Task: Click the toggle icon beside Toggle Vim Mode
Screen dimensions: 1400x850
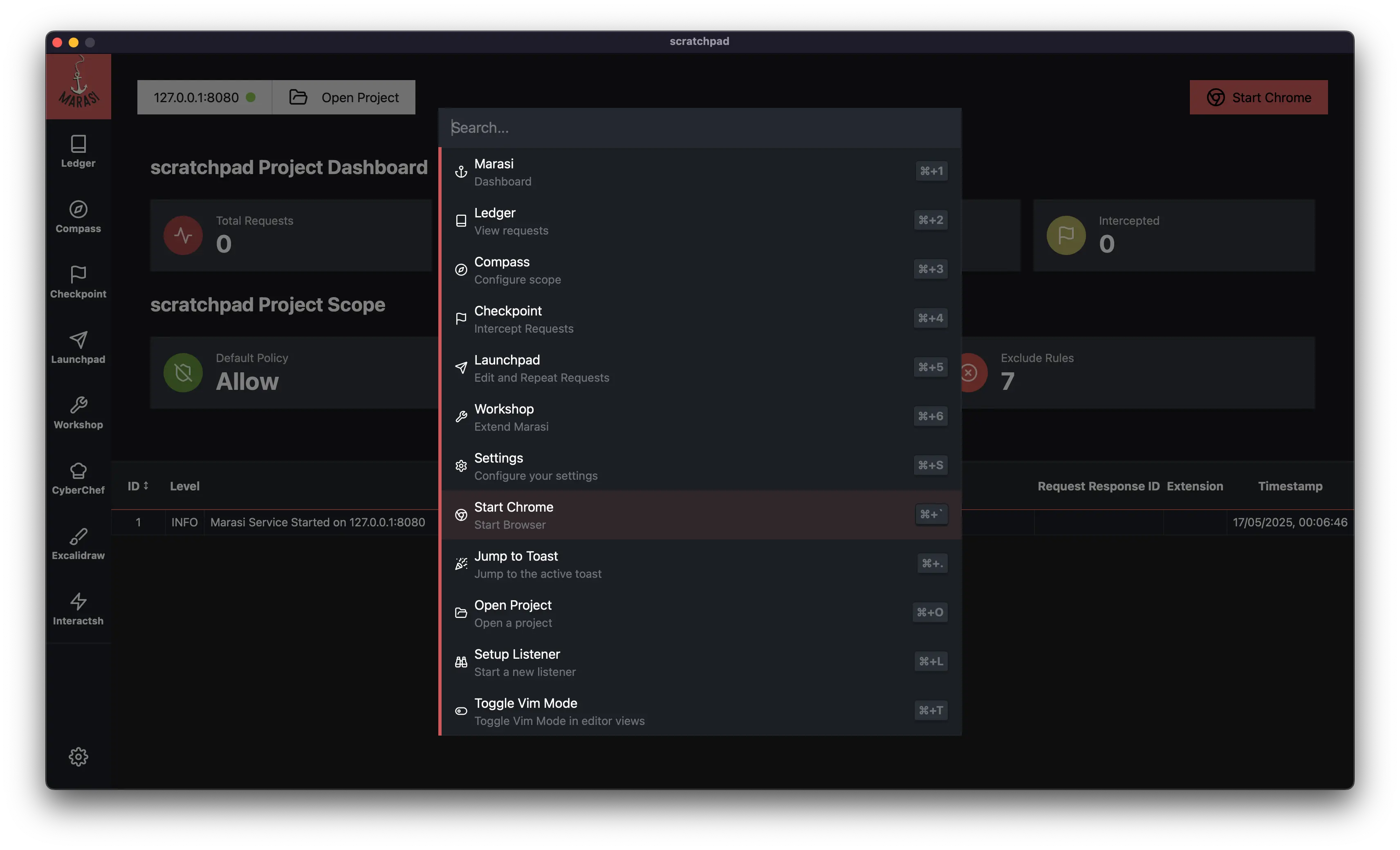Action: point(461,711)
